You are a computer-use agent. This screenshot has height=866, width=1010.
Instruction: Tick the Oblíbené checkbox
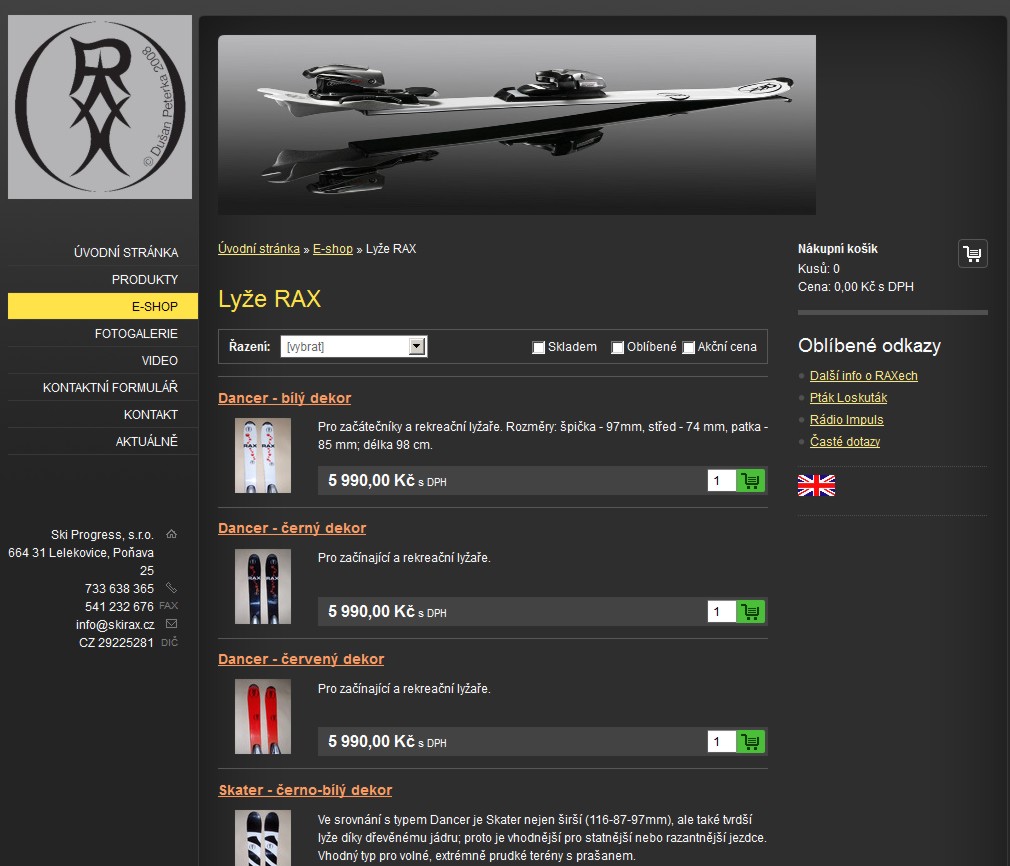click(617, 348)
